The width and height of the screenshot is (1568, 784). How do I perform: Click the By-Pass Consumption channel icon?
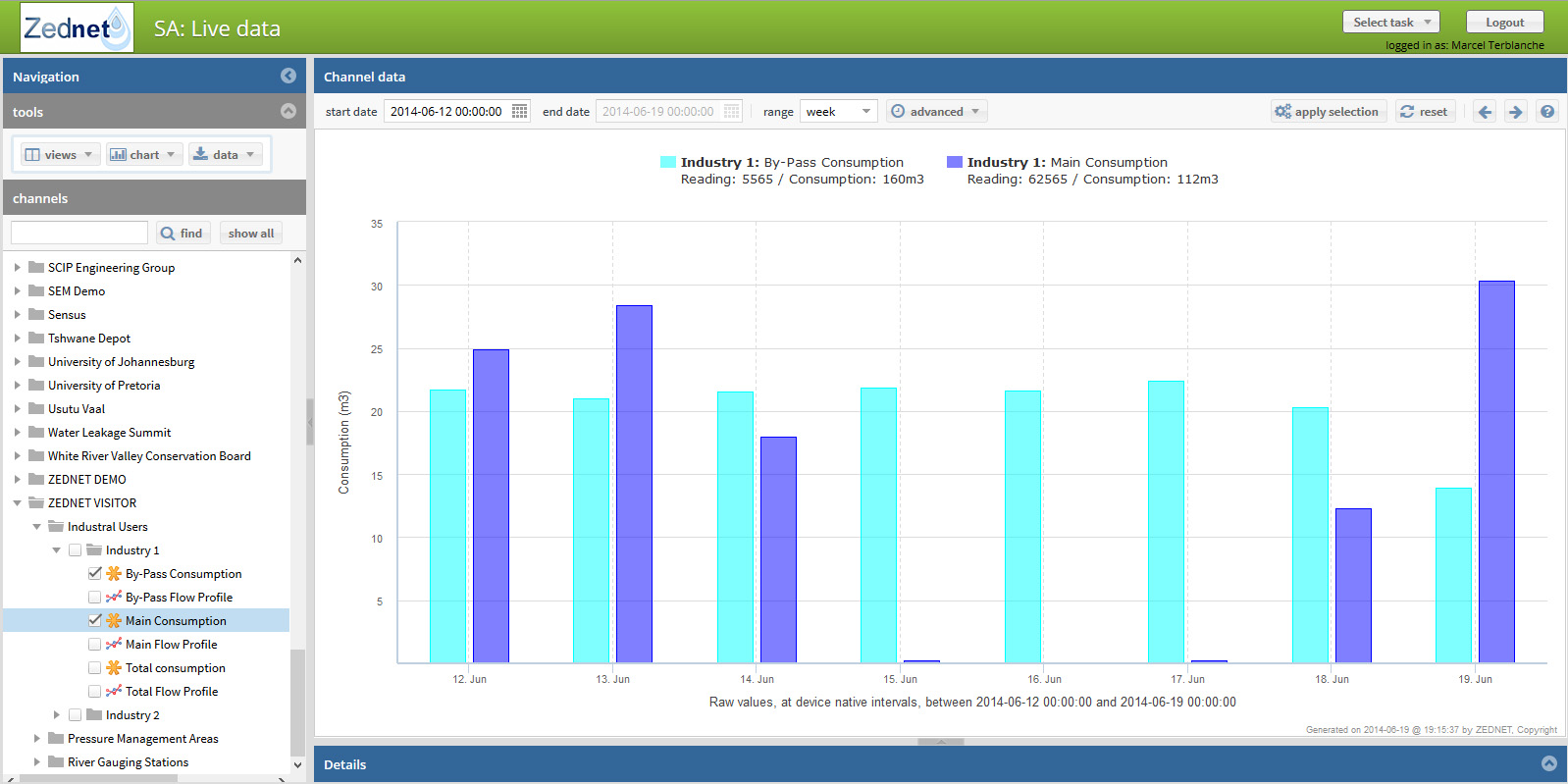(114, 573)
